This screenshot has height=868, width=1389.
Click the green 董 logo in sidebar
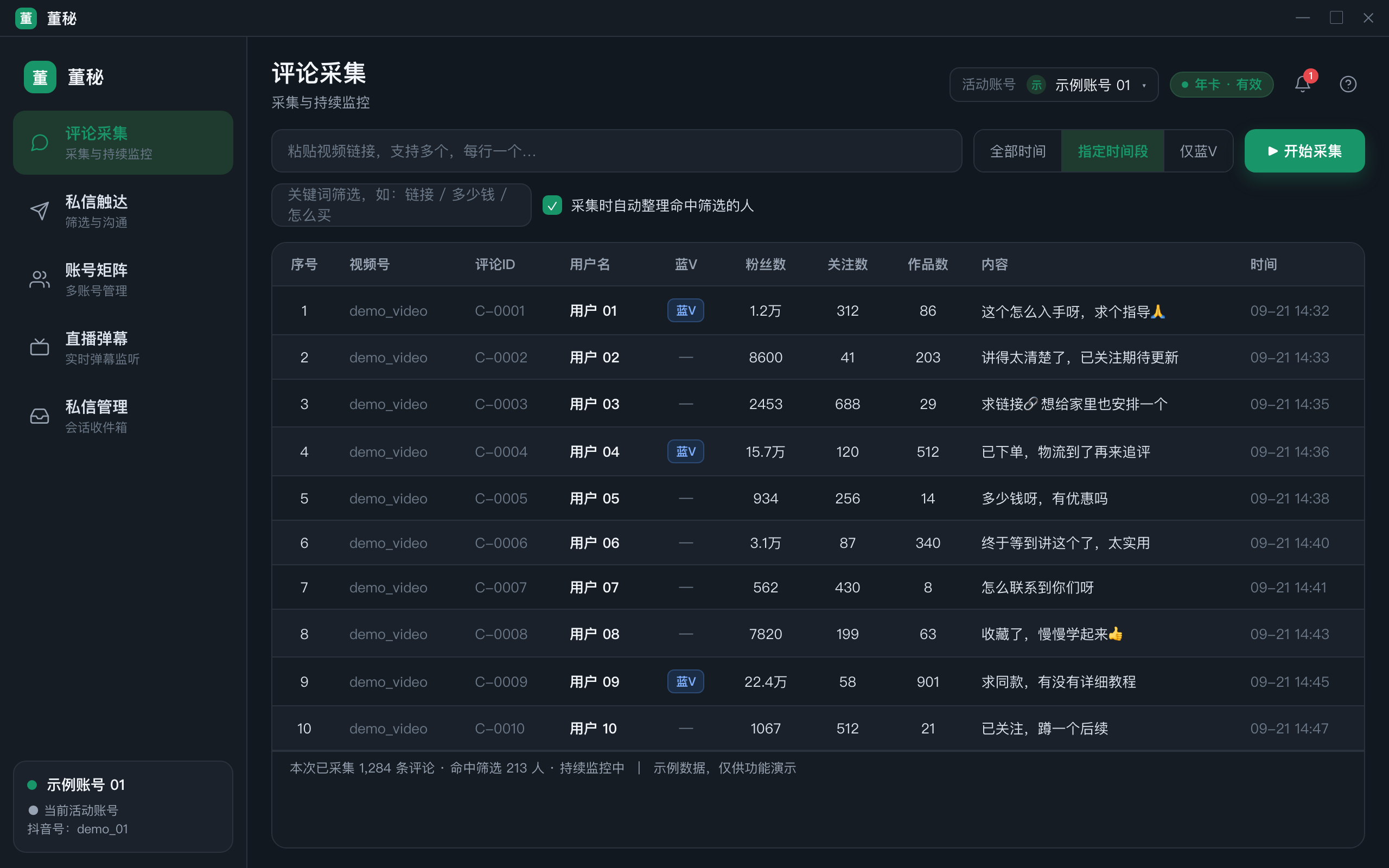click(40, 77)
